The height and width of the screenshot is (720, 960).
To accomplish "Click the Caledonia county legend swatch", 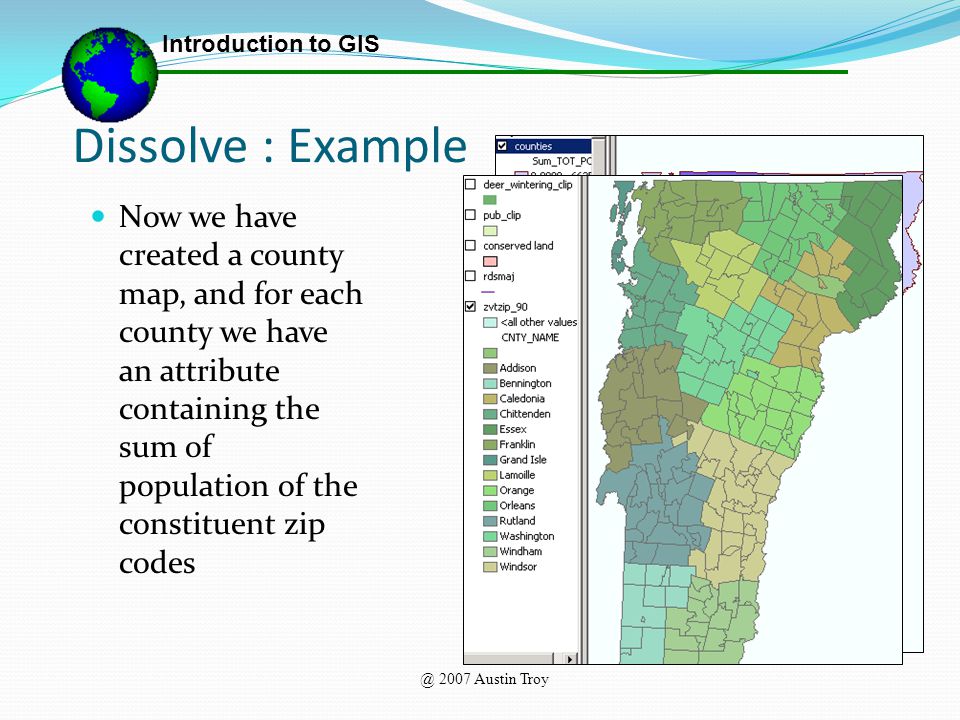I will point(490,399).
